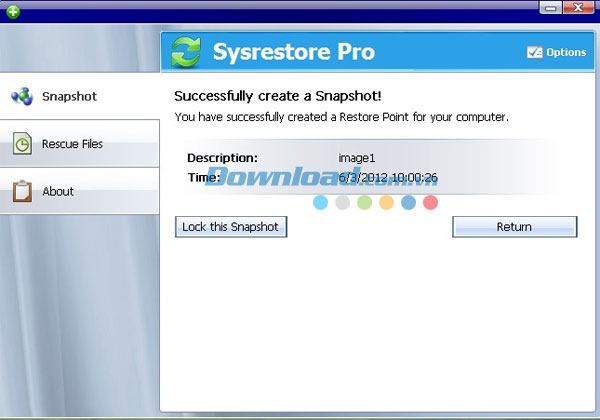Open the Snapshot tab
600x420 pixels.
pyautogui.click(x=80, y=96)
